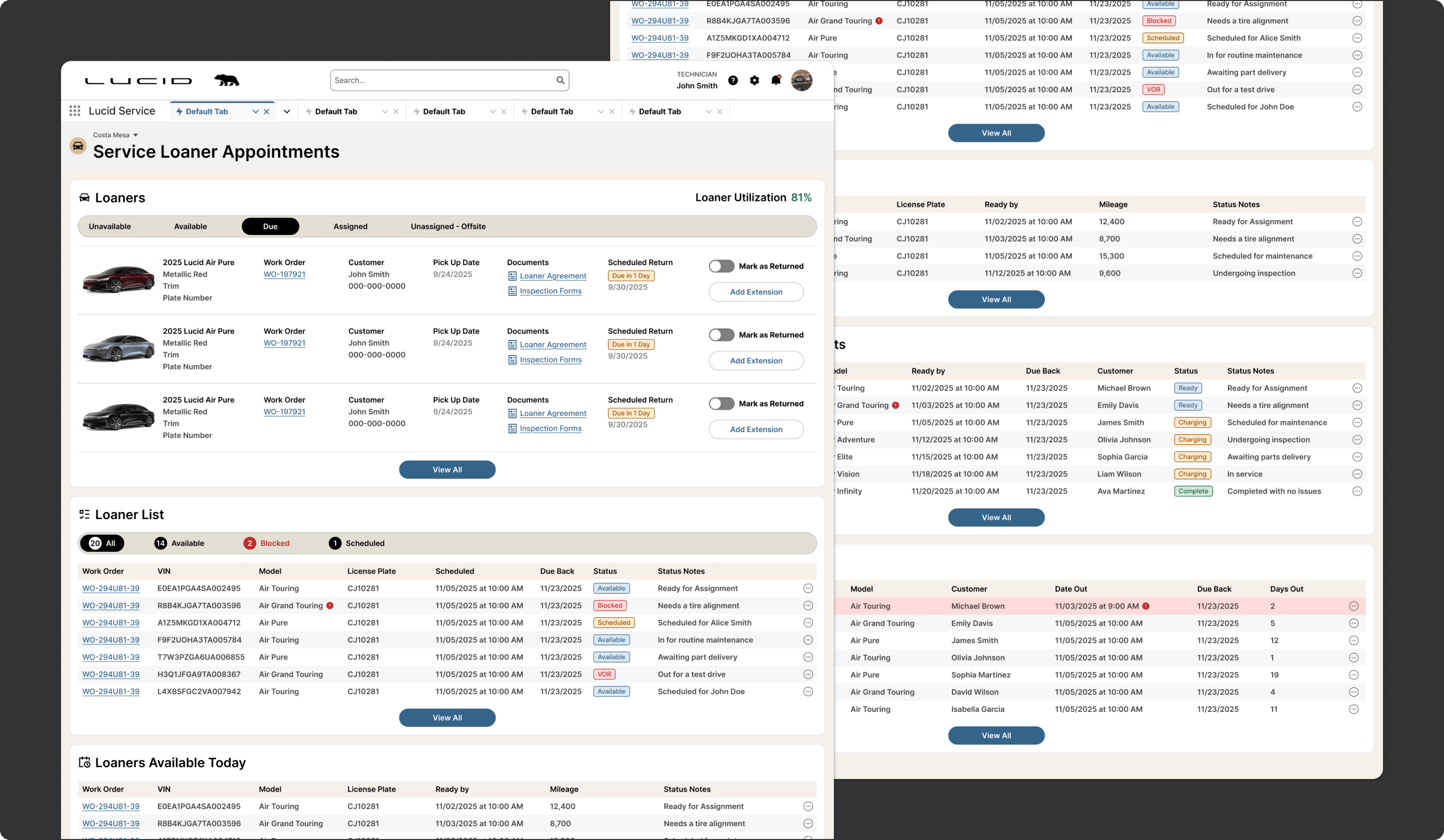The height and width of the screenshot is (840, 1444).
Task: Filter Loaner List by Blocked
Action: pyautogui.click(x=267, y=543)
